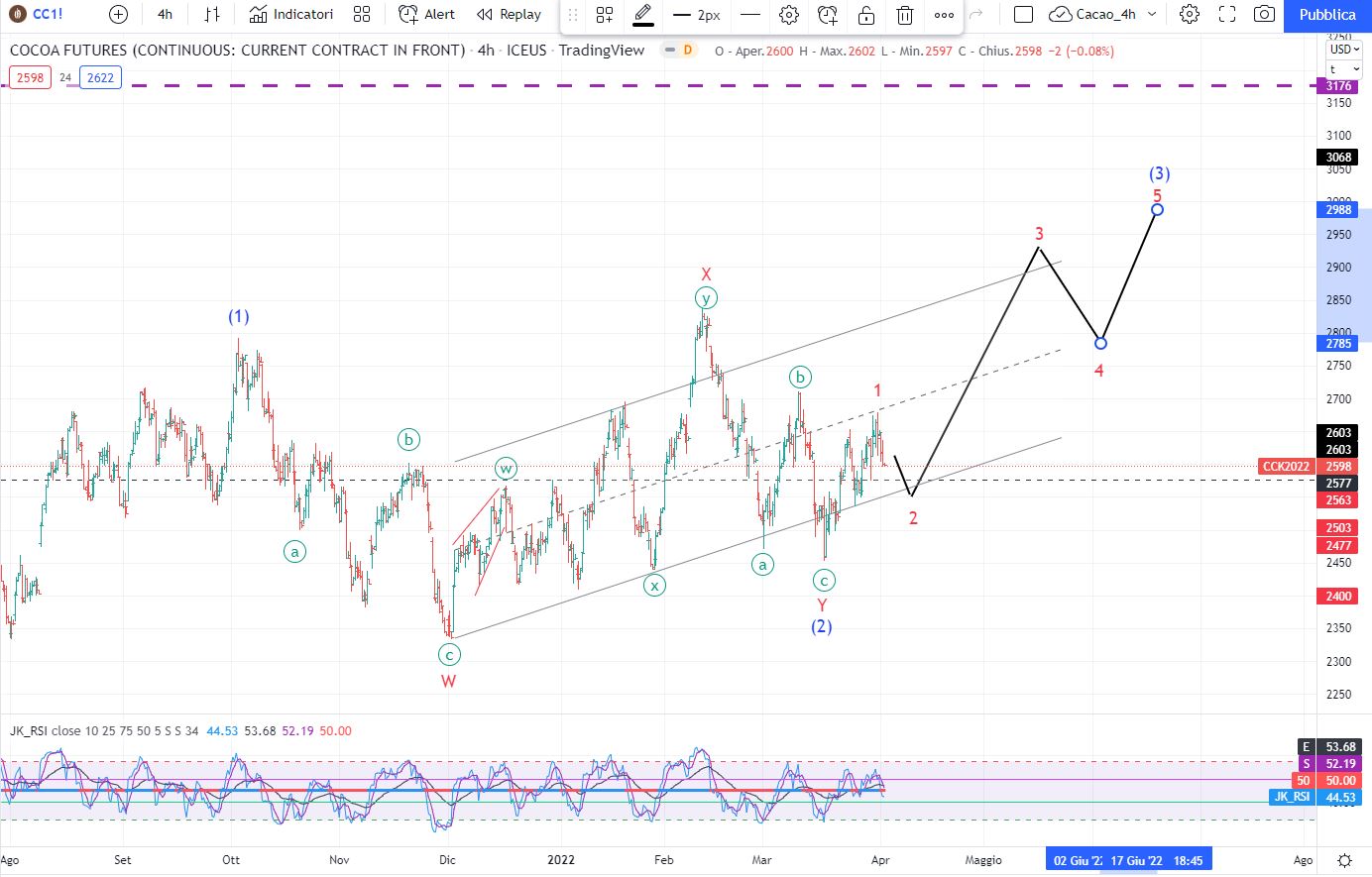
Task: Click the CCK2022 contract label
Action: click(x=1286, y=466)
